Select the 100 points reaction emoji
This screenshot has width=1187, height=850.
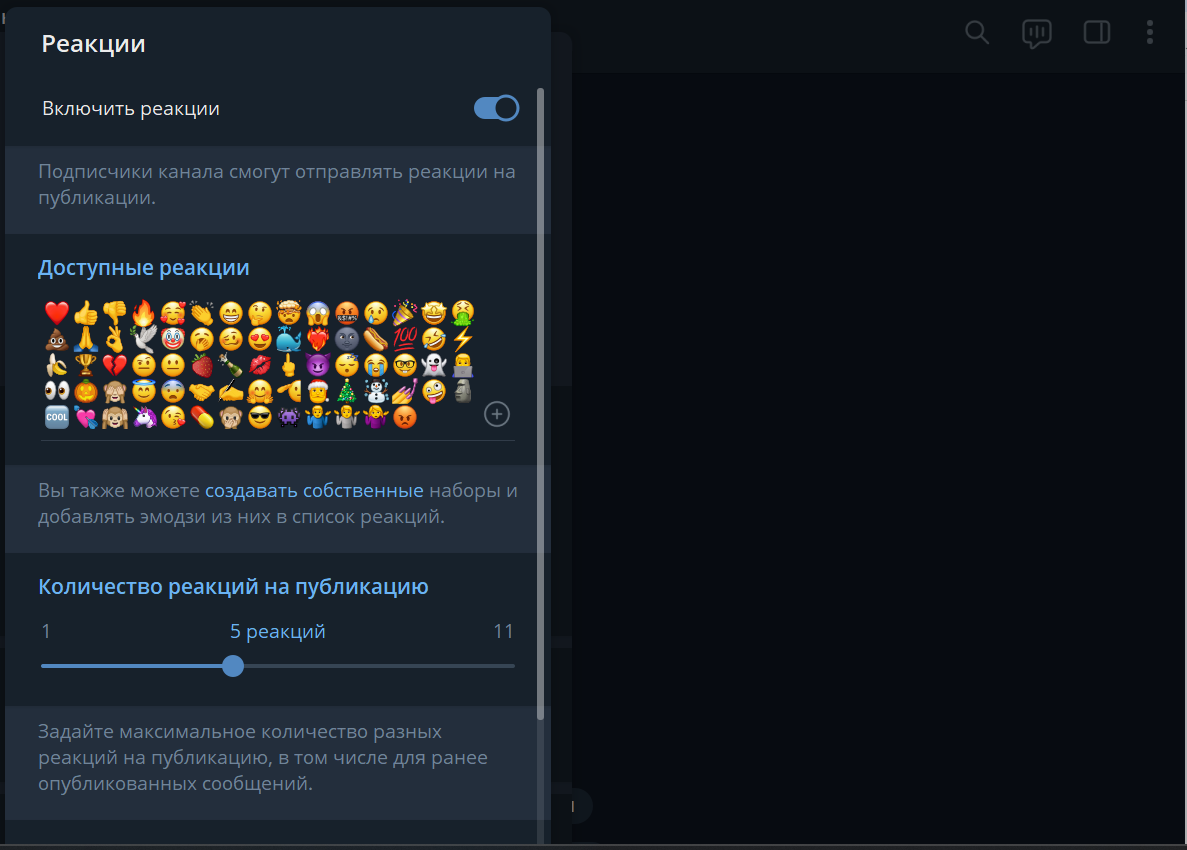[x=405, y=338]
